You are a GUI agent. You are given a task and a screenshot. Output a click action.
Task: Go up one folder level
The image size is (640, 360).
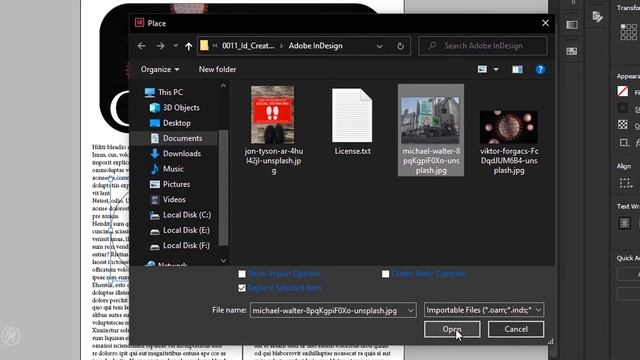point(188,46)
